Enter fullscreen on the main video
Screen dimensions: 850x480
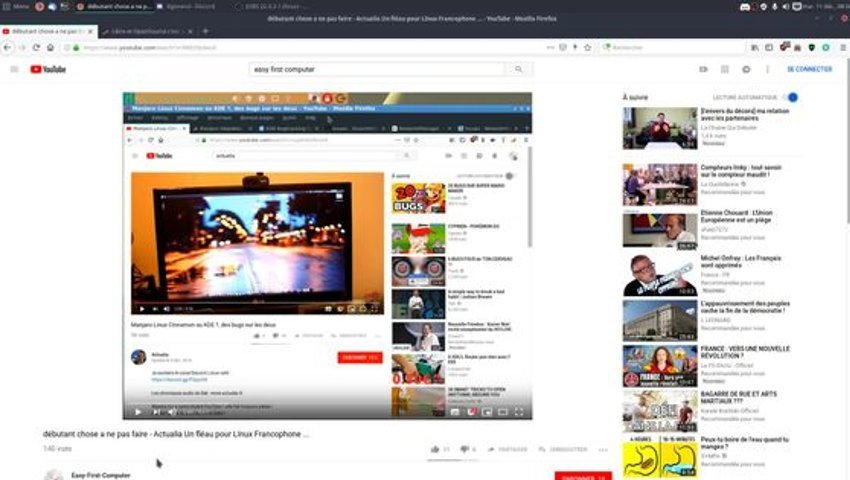(x=519, y=412)
